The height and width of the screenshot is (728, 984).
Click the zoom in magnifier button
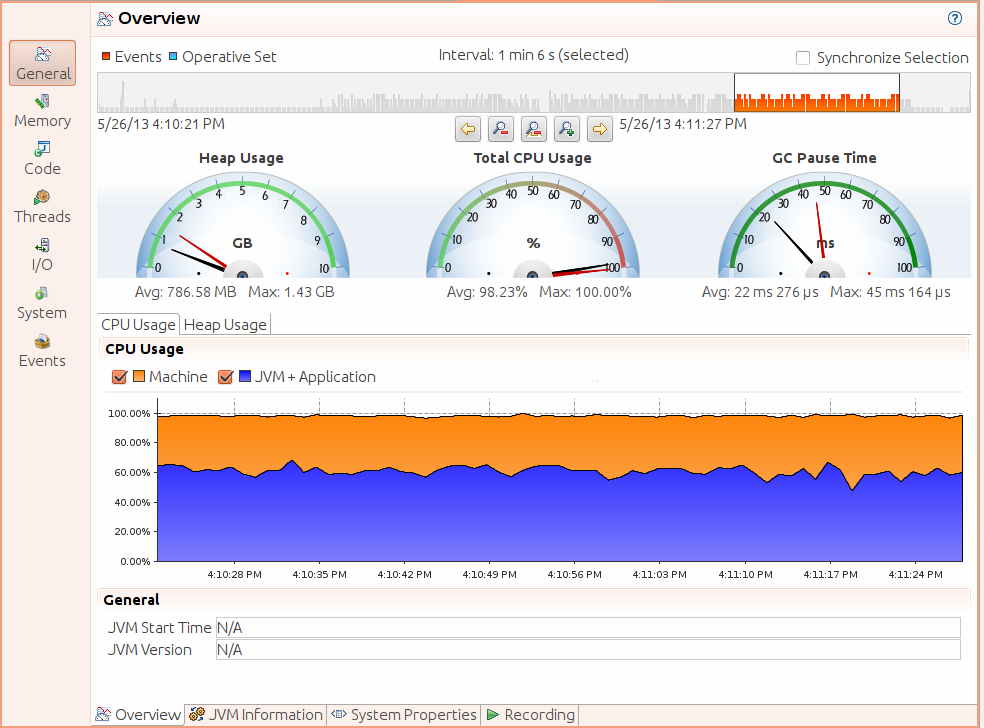tap(567, 129)
